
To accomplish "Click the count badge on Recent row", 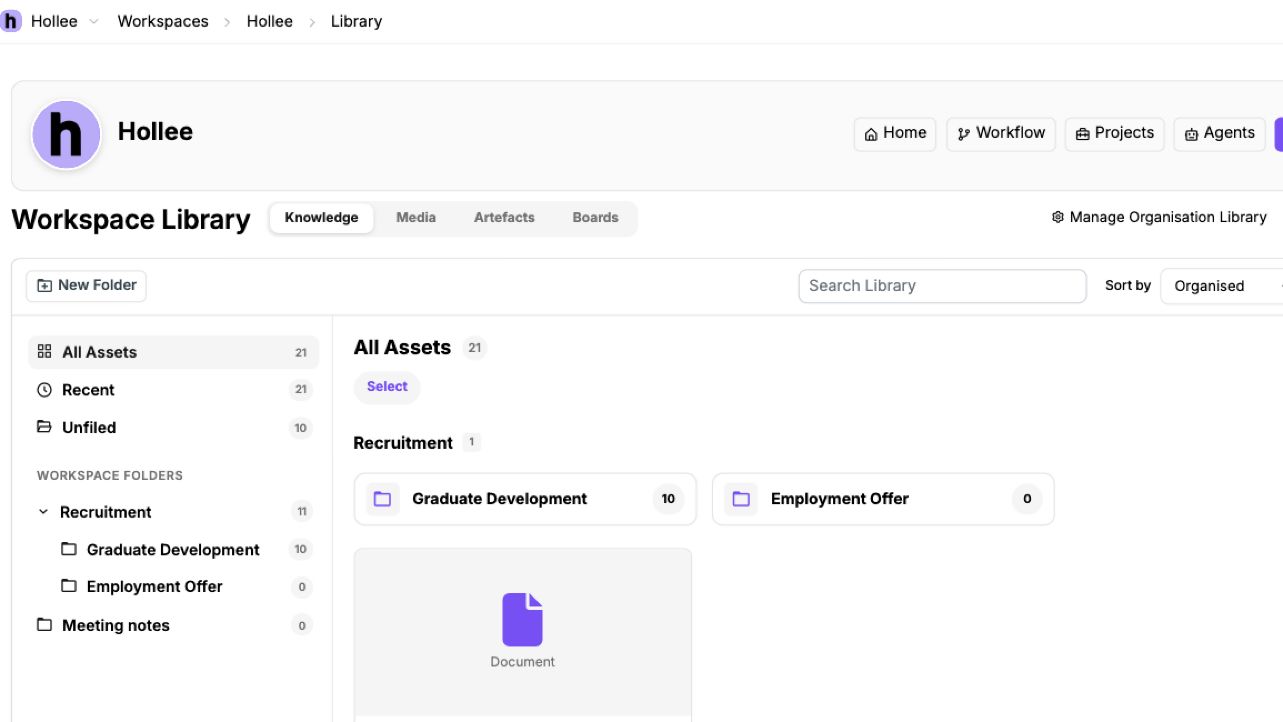I will click(300, 390).
